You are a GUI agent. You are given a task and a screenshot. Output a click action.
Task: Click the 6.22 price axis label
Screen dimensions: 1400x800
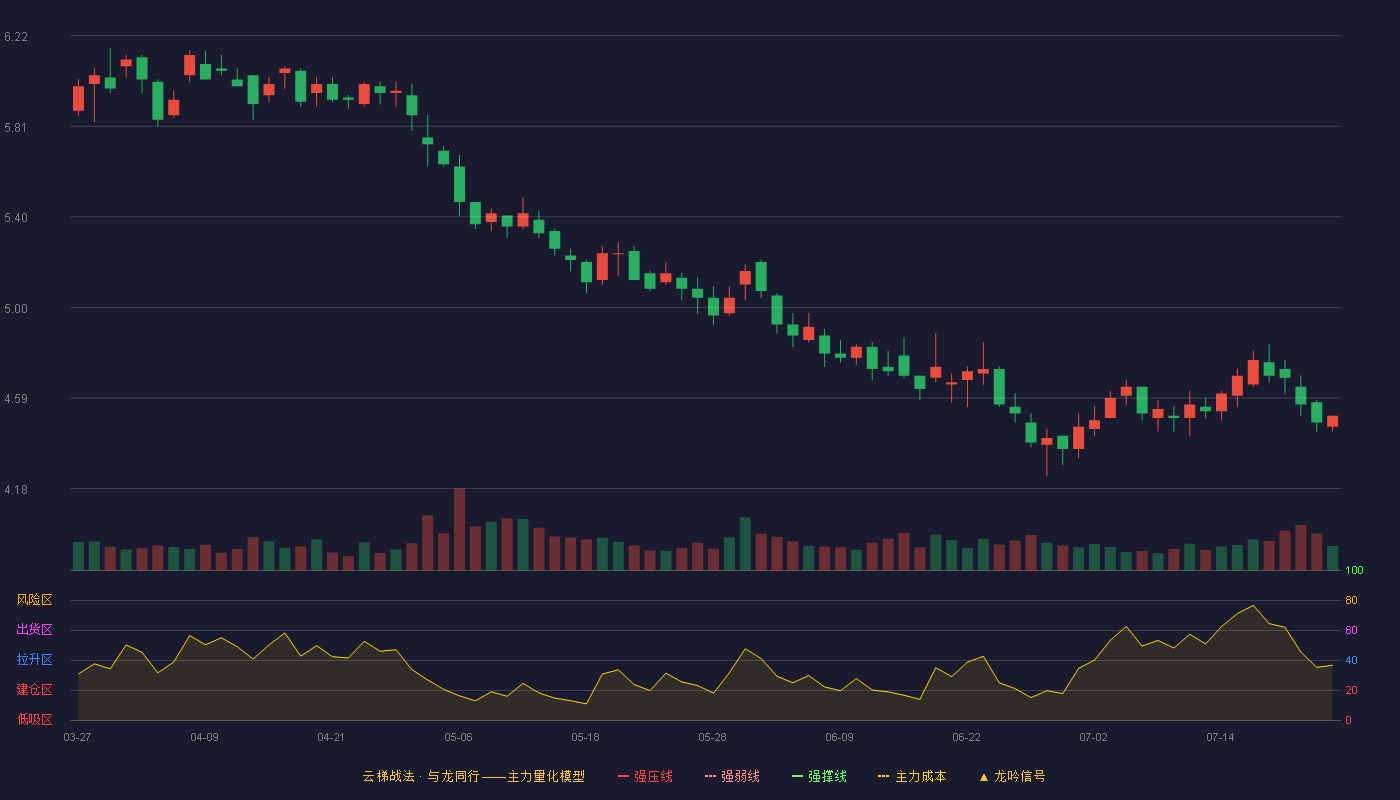[x=16, y=37]
